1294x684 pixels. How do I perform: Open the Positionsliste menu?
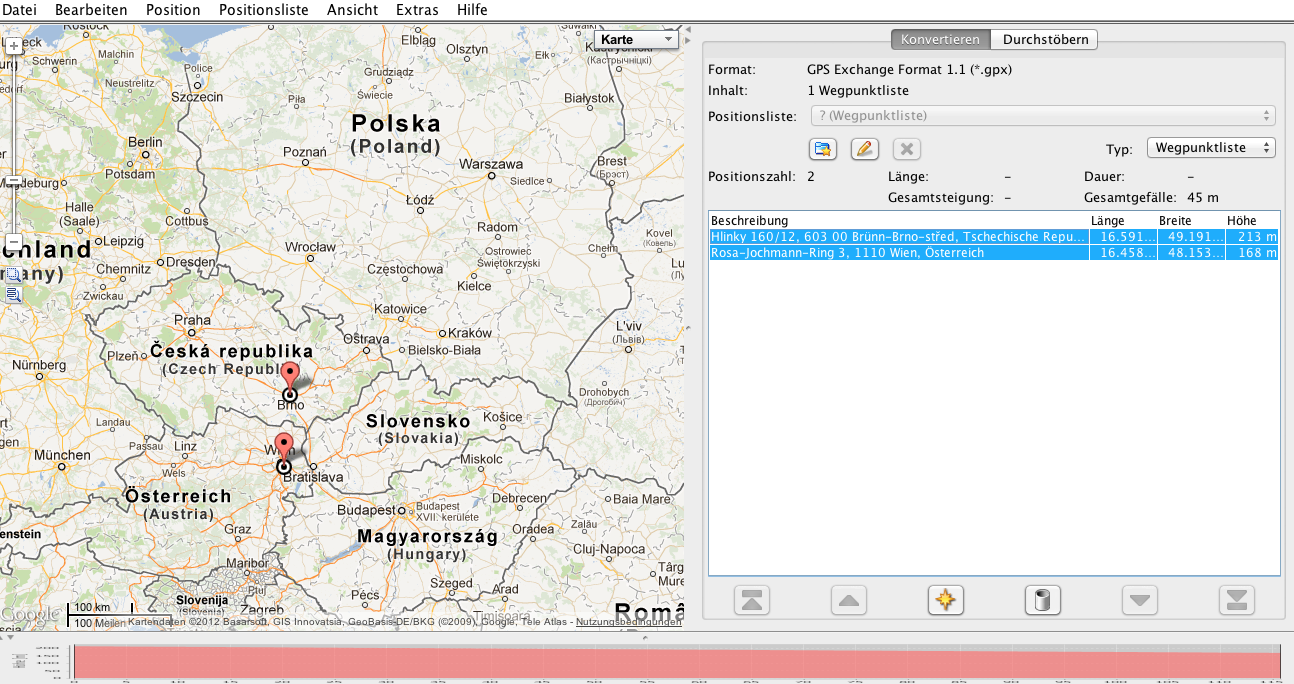pyautogui.click(x=263, y=10)
